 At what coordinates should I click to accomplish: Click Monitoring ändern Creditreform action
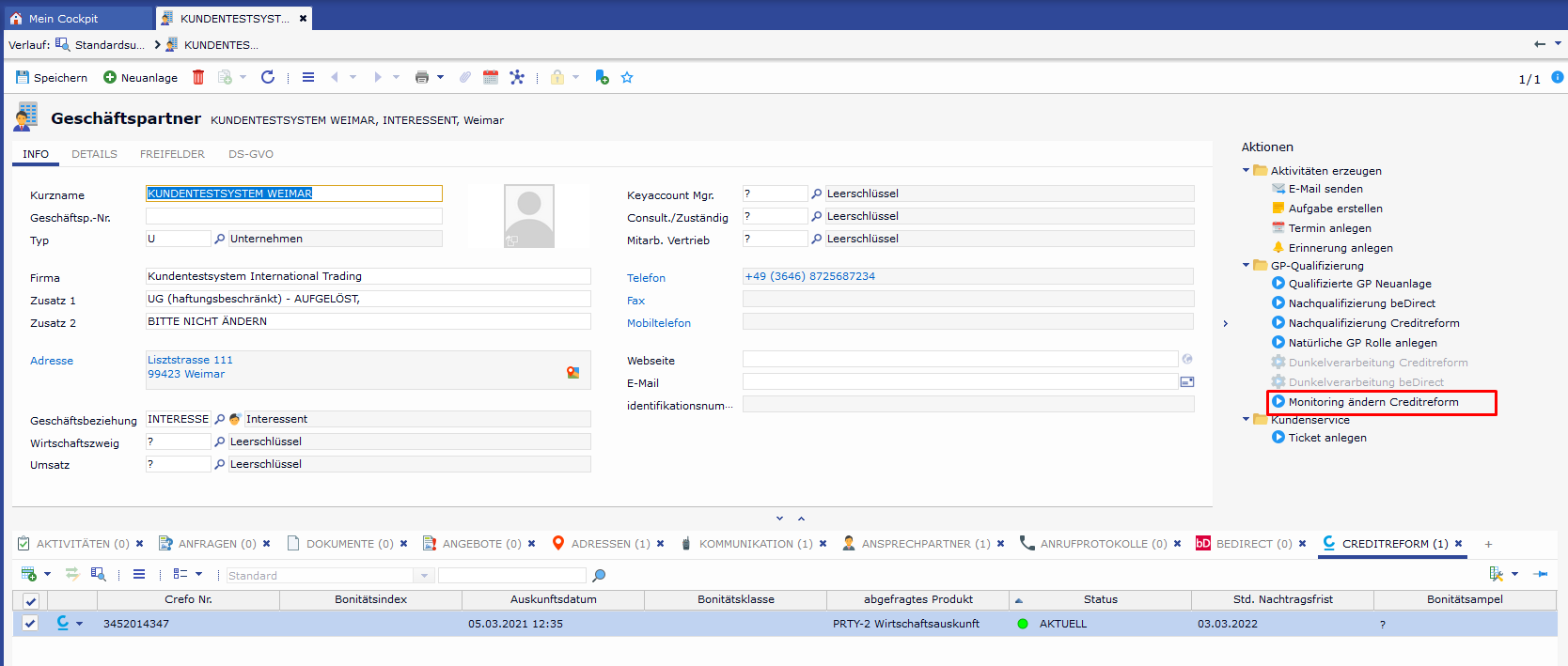[x=1372, y=402]
